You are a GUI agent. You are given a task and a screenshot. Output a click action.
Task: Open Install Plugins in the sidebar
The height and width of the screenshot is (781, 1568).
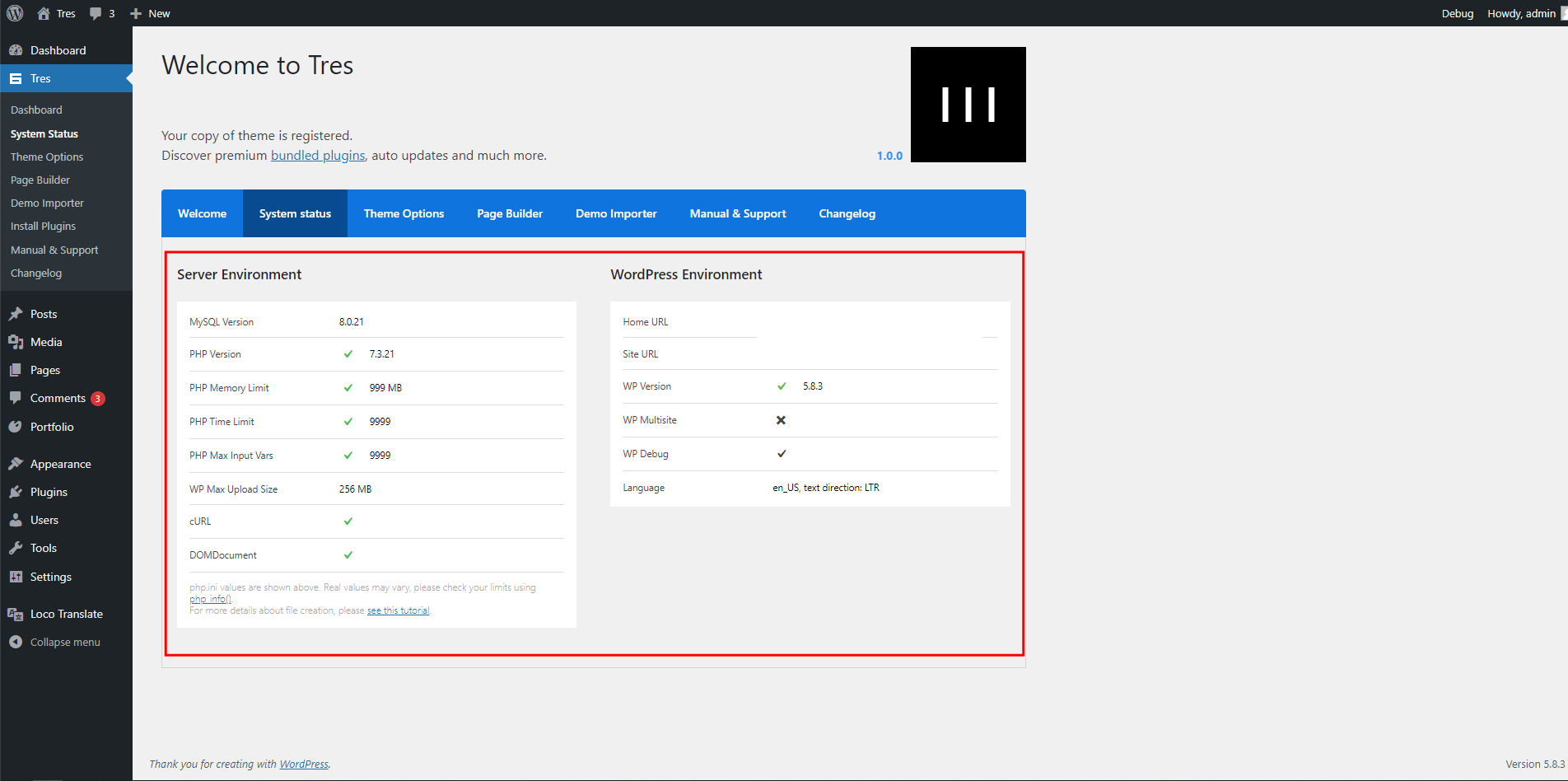(x=43, y=226)
